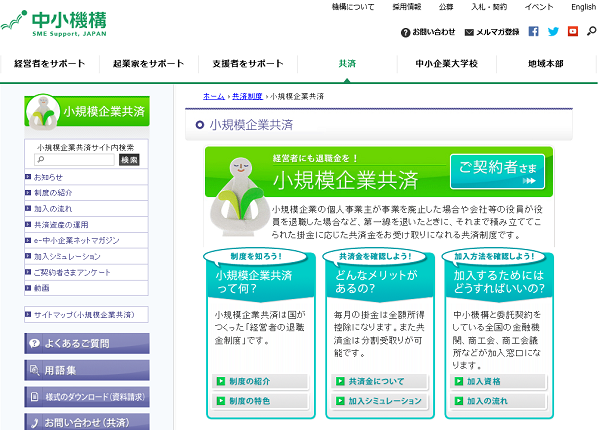
Task: Open 公募 in top menu
Action: point(446,7)
